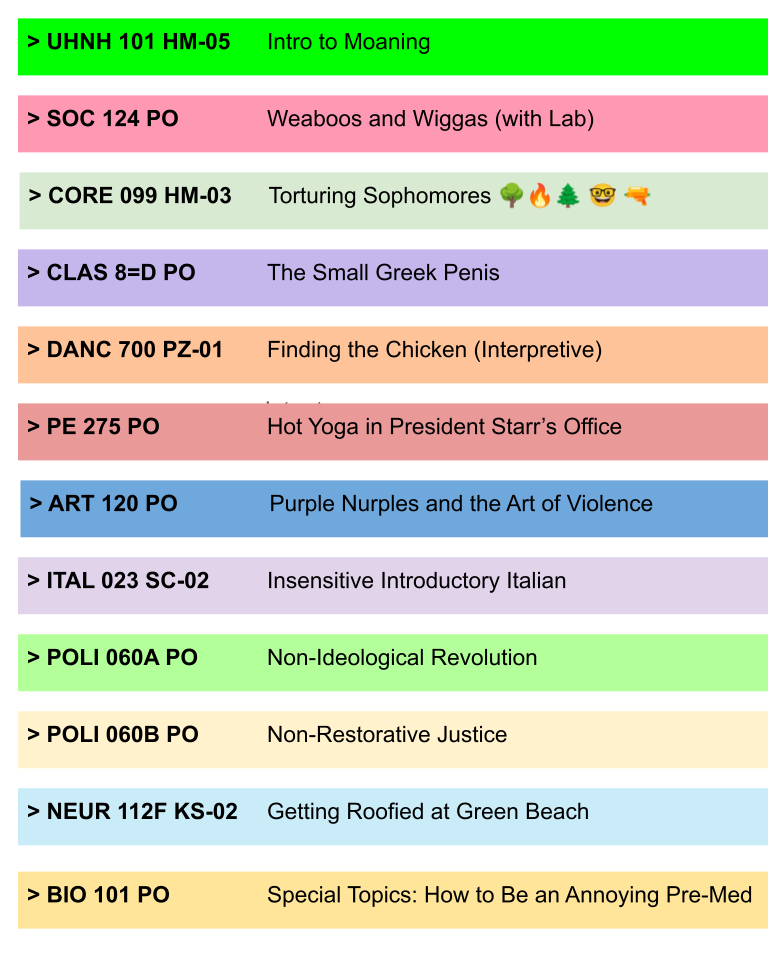Expand the SOC 124 PO course arrow
Viewport: 768px width, 960px height.
pos(34,119)
